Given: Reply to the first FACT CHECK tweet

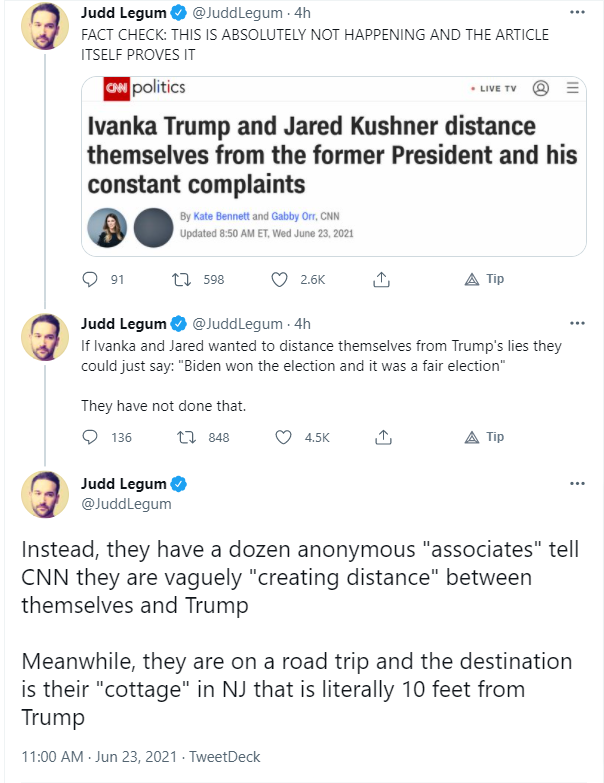Looking at the screenshot, I should point(90,280).
